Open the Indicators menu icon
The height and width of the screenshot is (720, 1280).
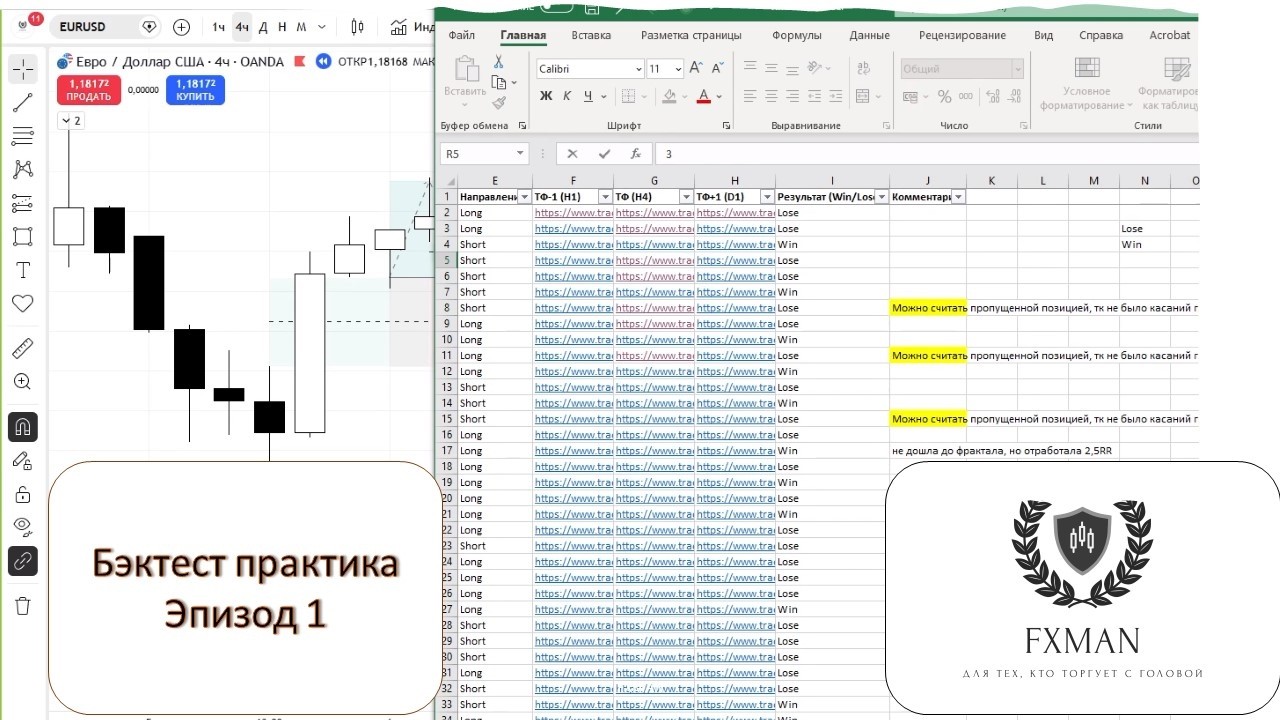click(x=399, y=27)
